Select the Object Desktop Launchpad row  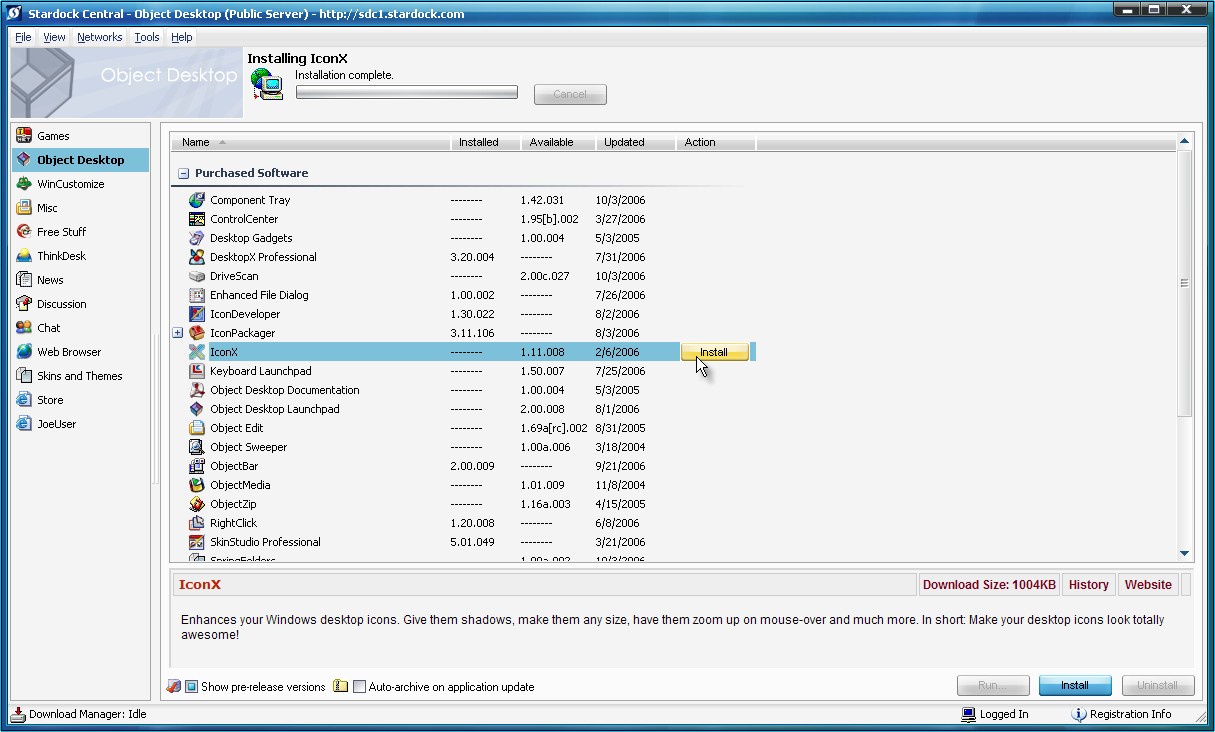pyautogui.click(x=465, y=409)
